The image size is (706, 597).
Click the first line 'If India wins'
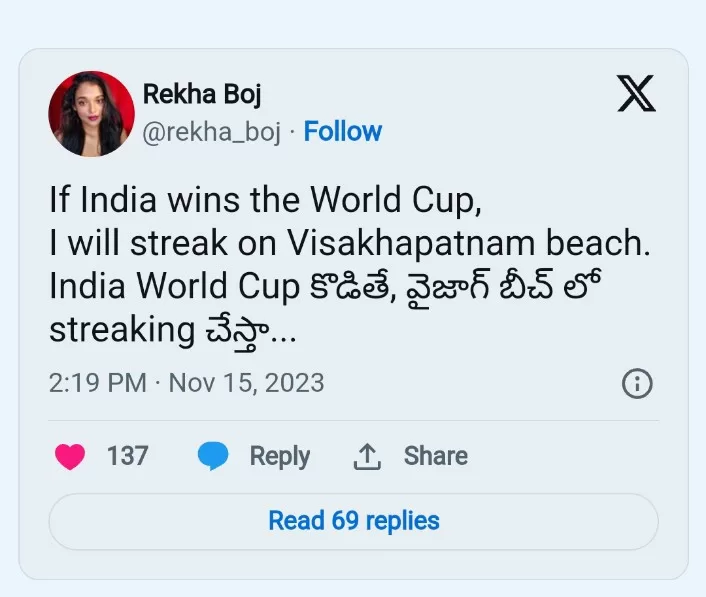coord(265,200)
